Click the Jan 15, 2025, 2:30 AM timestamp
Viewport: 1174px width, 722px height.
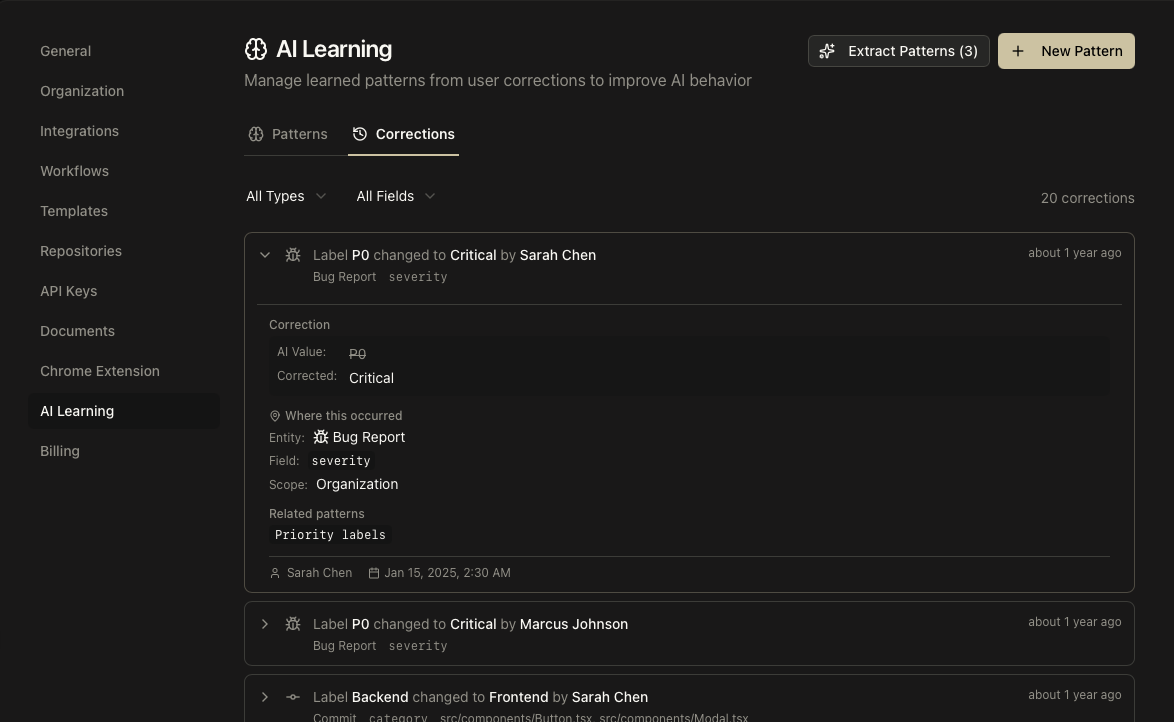447,573
